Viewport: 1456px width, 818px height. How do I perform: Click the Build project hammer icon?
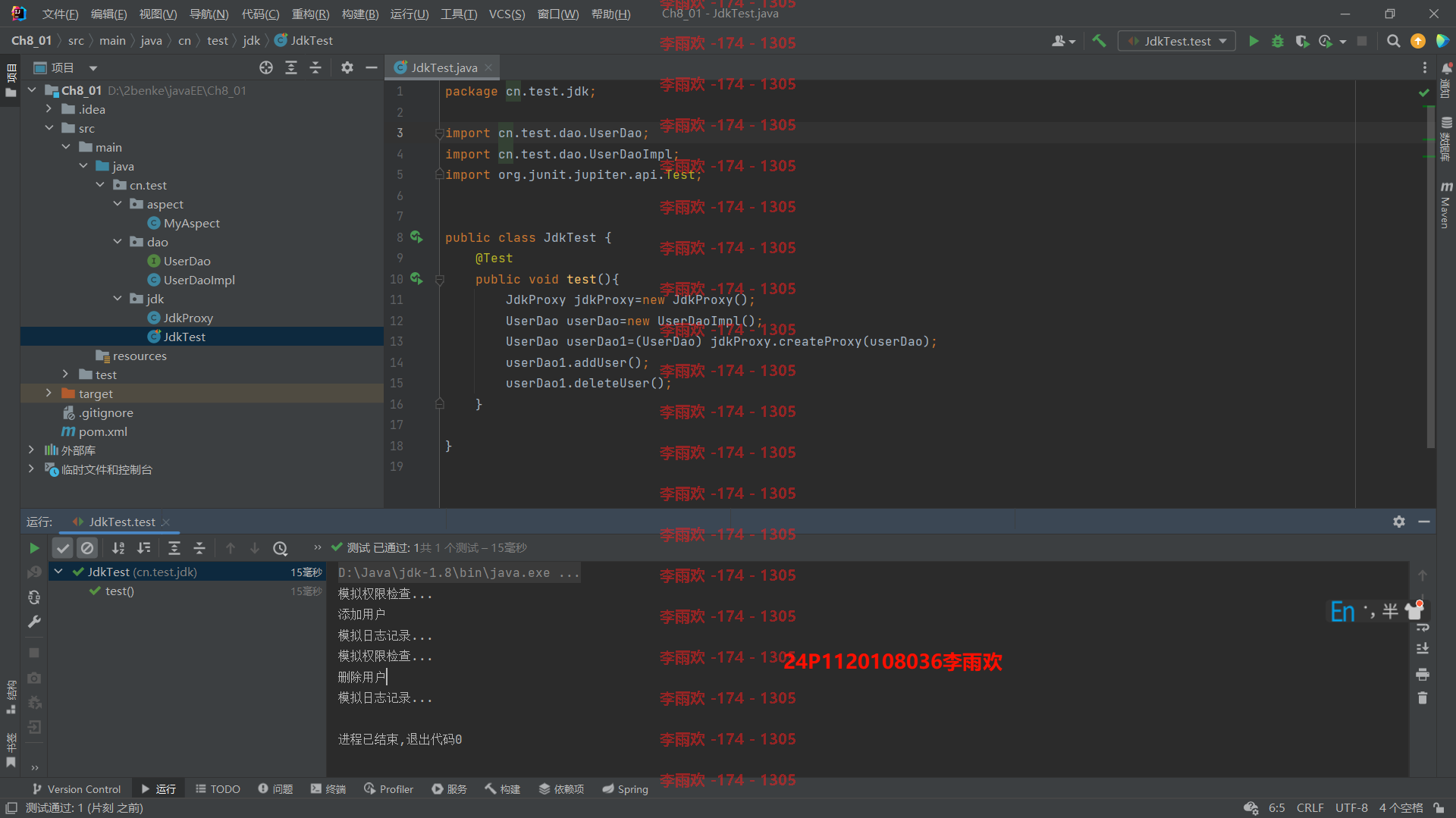coord(1099,41)
